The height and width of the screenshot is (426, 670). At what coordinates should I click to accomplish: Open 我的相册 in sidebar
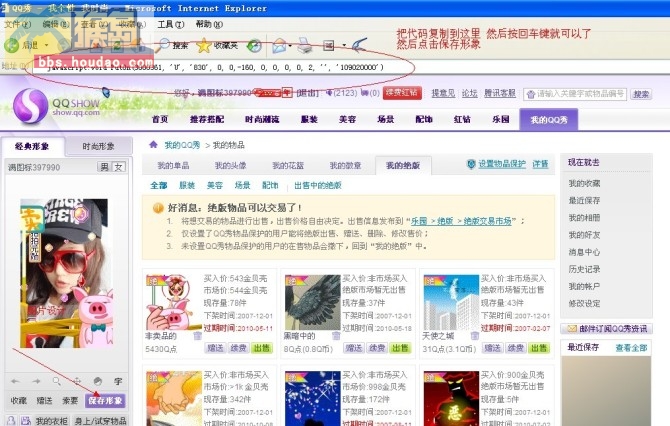(x=584, y=217)
